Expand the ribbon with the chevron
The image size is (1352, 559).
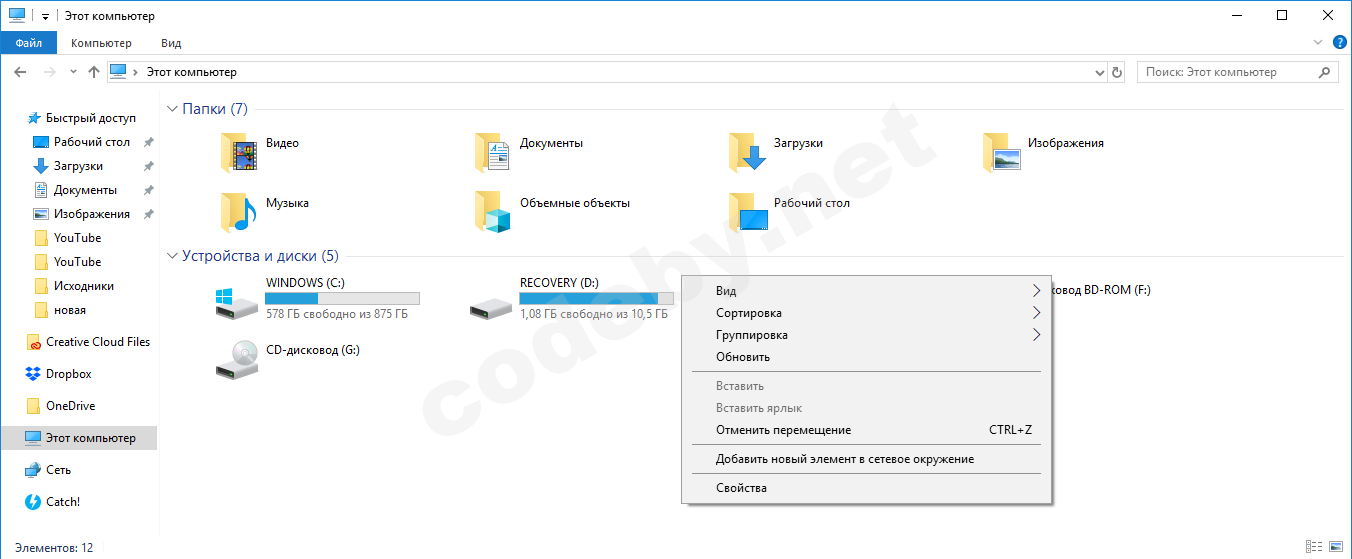tap(1317, 43)
